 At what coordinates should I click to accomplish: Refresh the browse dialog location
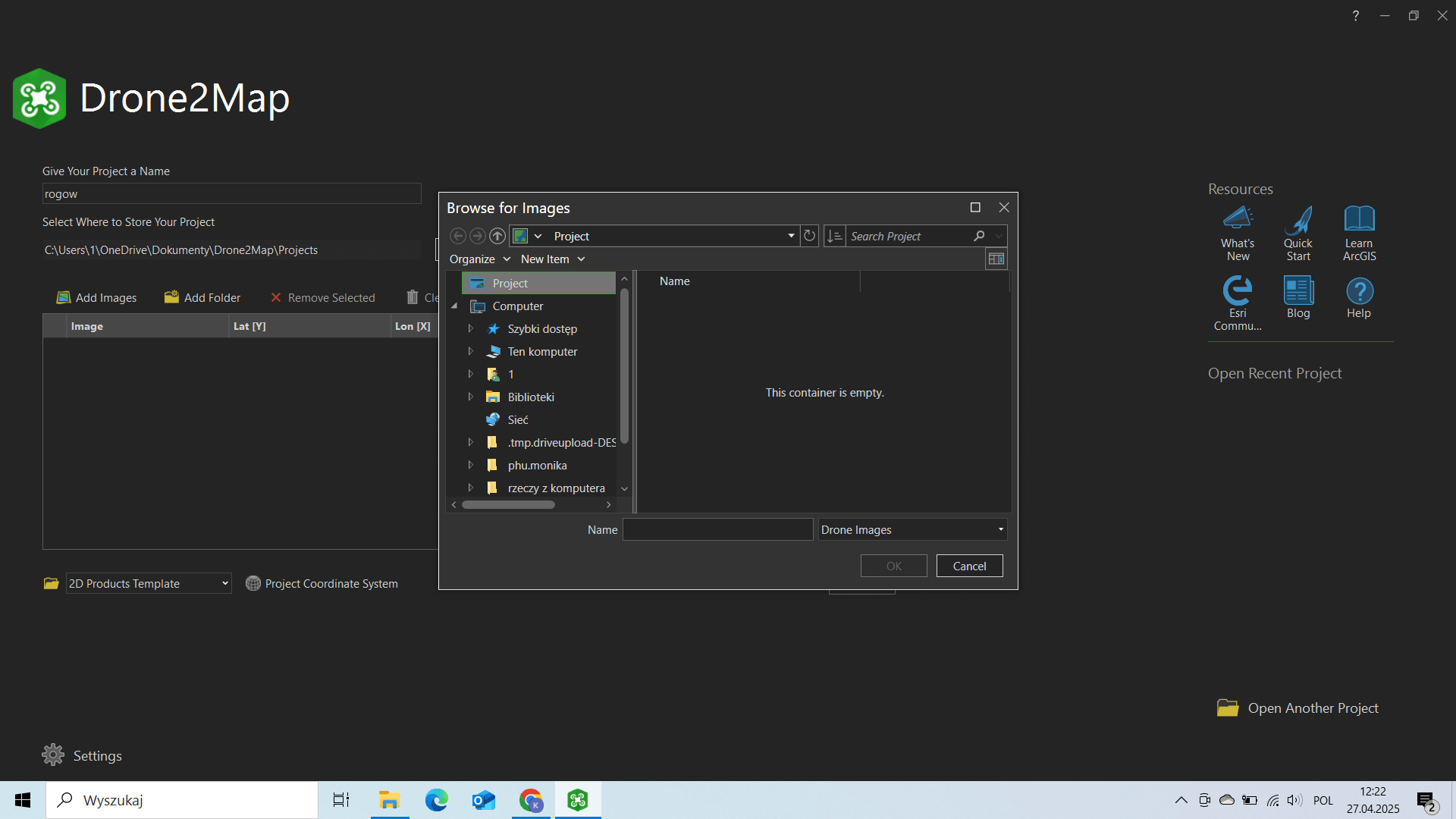(x=809, y=236)
